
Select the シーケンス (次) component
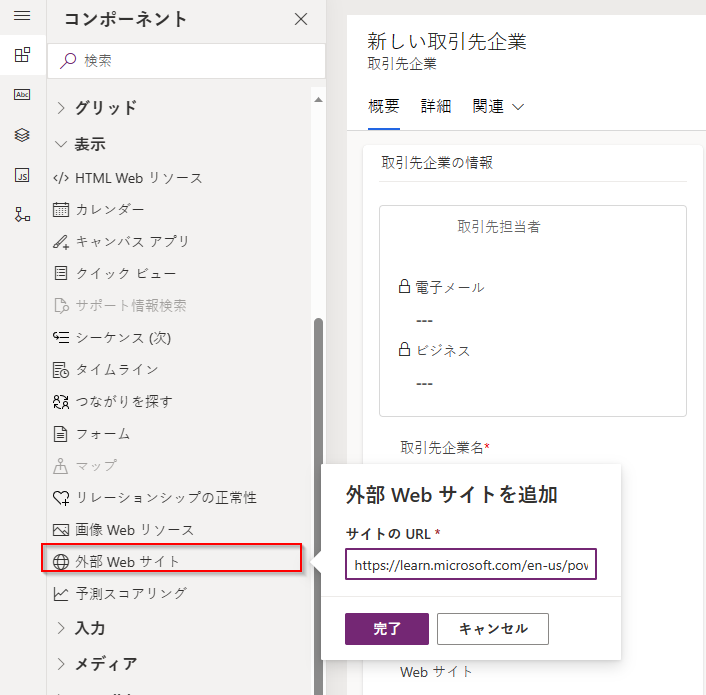click(123, 338)
